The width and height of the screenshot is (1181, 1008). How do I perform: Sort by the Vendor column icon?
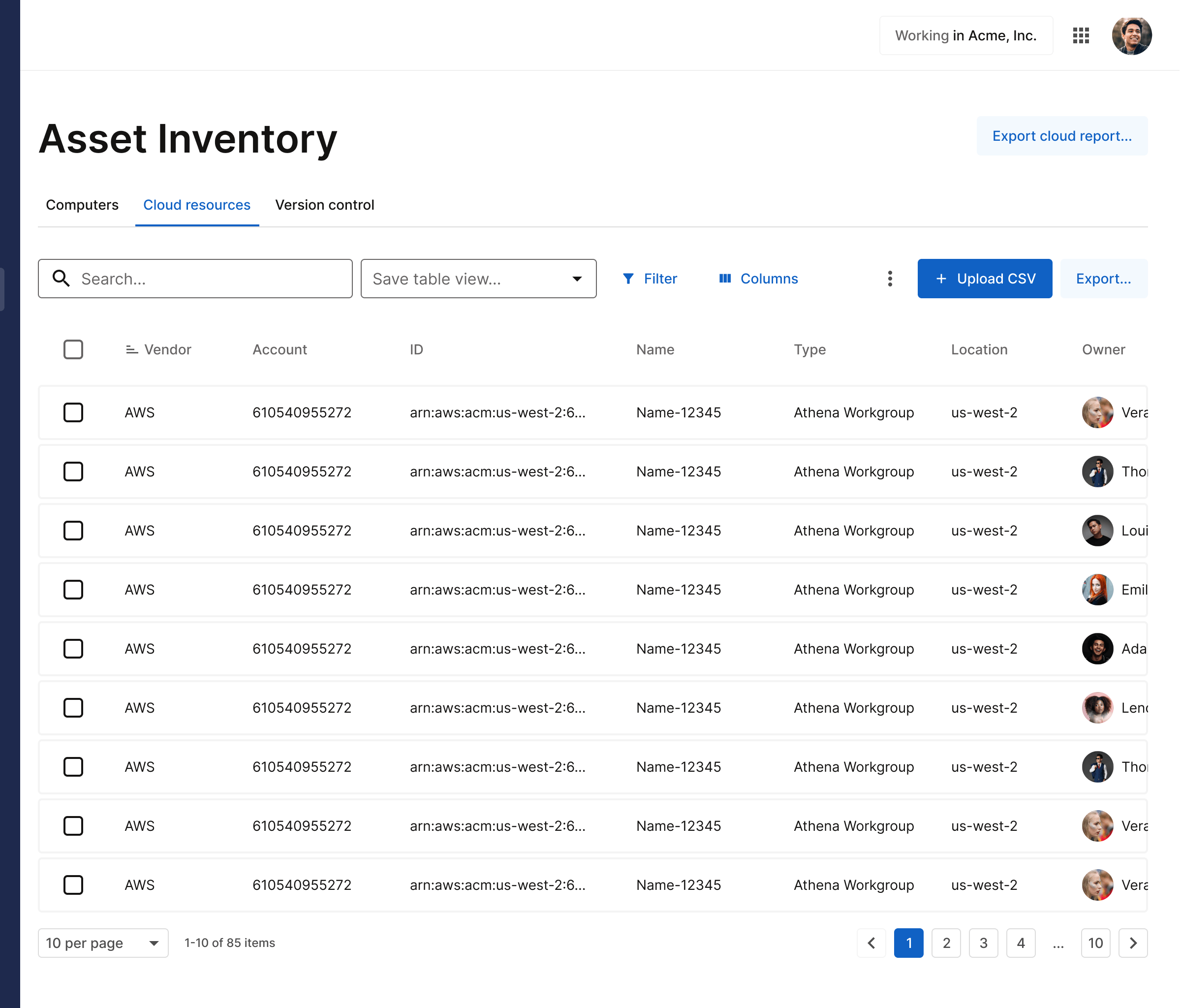coord(132,349)
